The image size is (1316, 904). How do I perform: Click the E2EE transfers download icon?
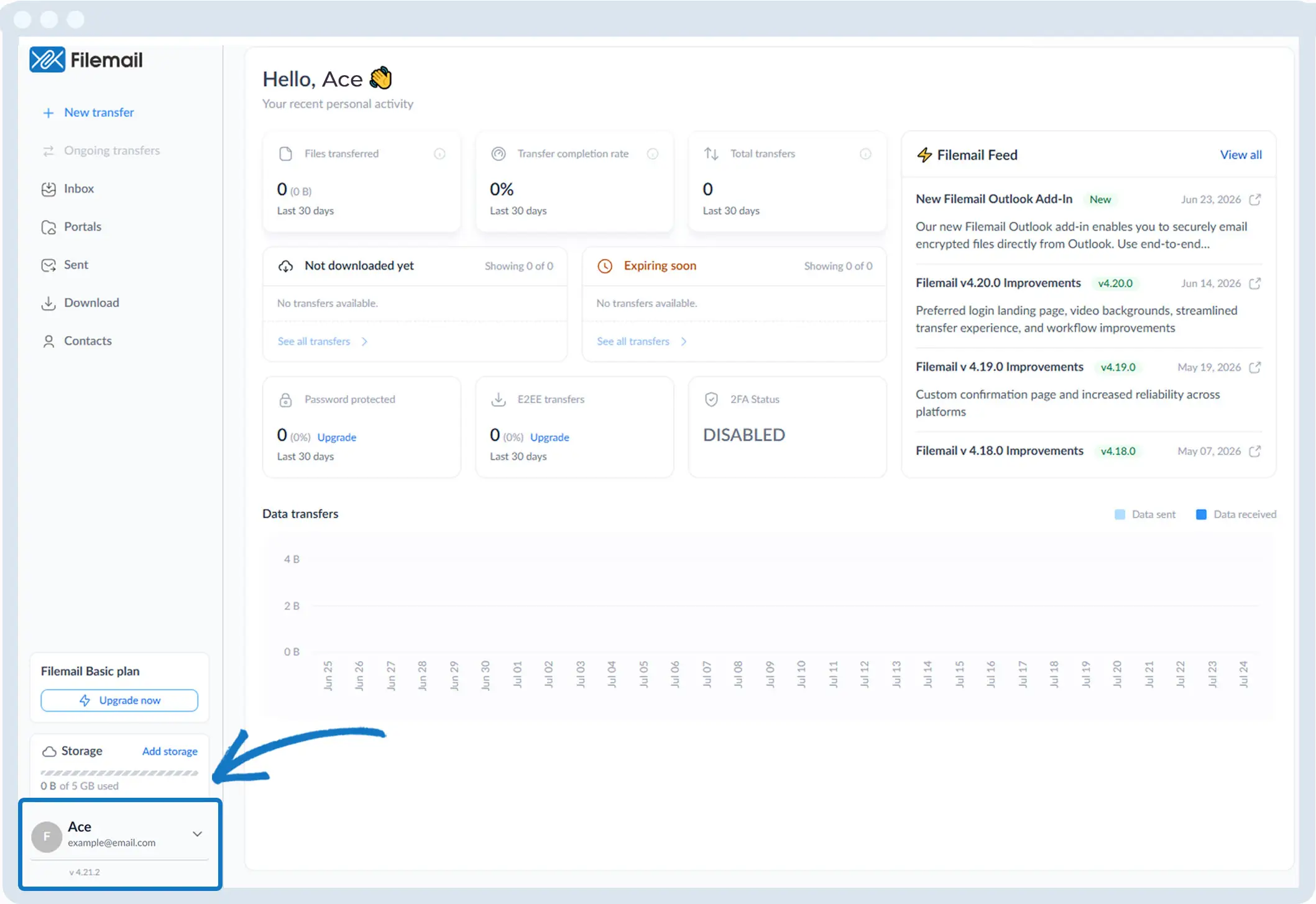pos(499,399)
